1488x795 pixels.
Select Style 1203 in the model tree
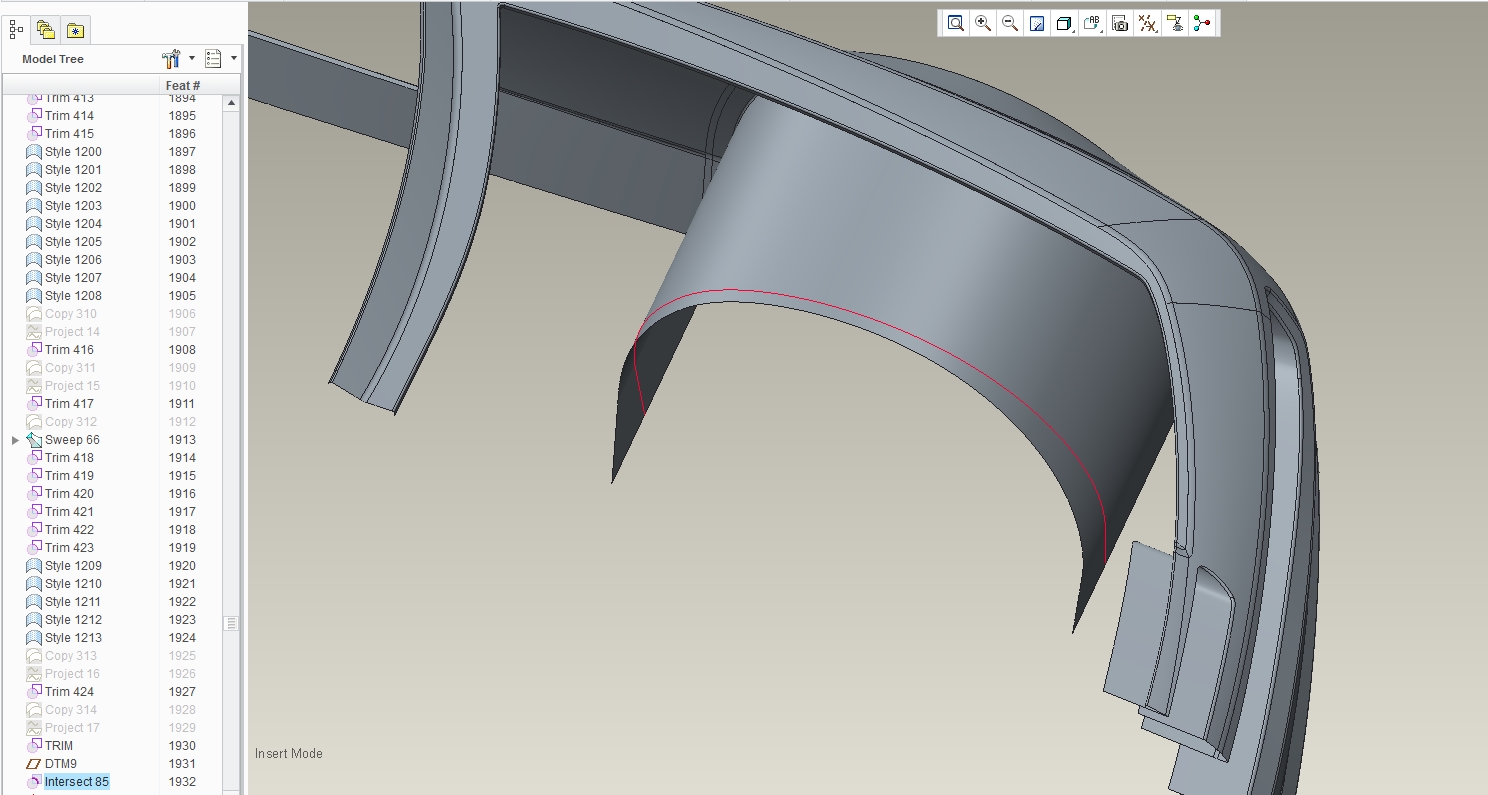click(x=73, y=206)
